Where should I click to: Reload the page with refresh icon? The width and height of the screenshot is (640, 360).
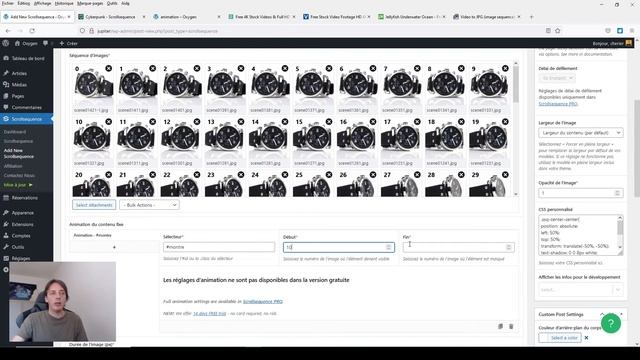click(x=32, y=31)
